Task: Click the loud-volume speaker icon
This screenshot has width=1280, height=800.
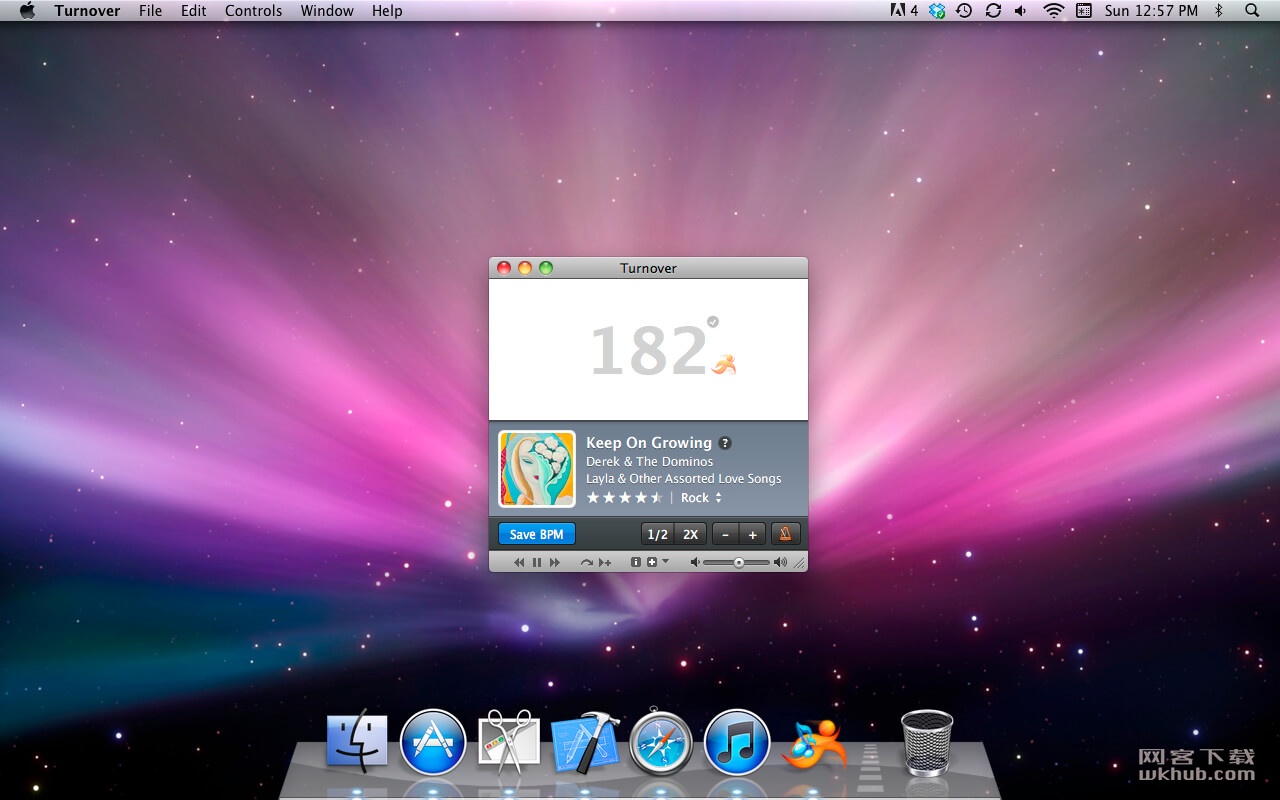Action: point(780,563)
